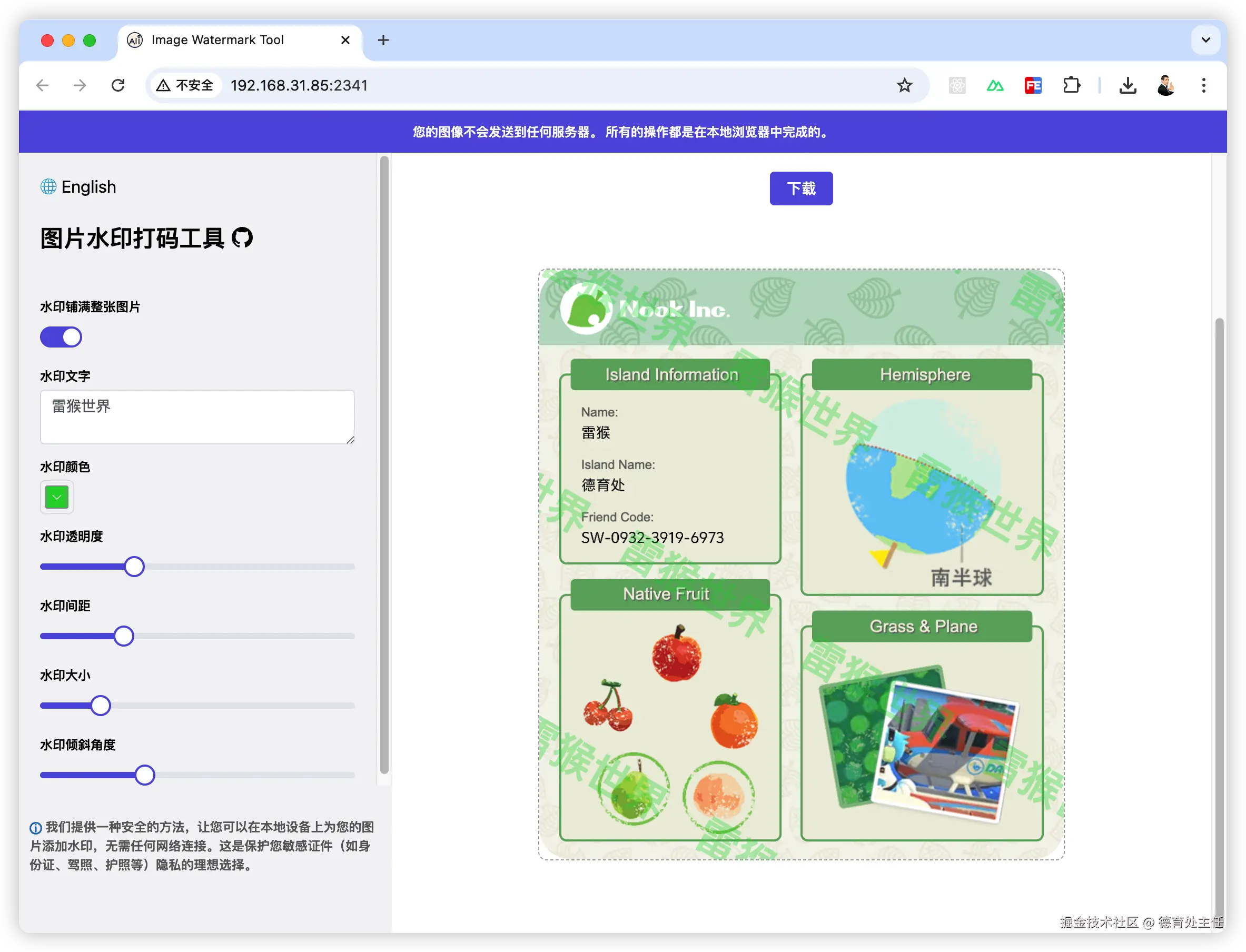The image size is (1246, 952).
Task: Toggle 水印铺满整张图片 switch off
Action: pyautogui.click(x=61, y=337)
